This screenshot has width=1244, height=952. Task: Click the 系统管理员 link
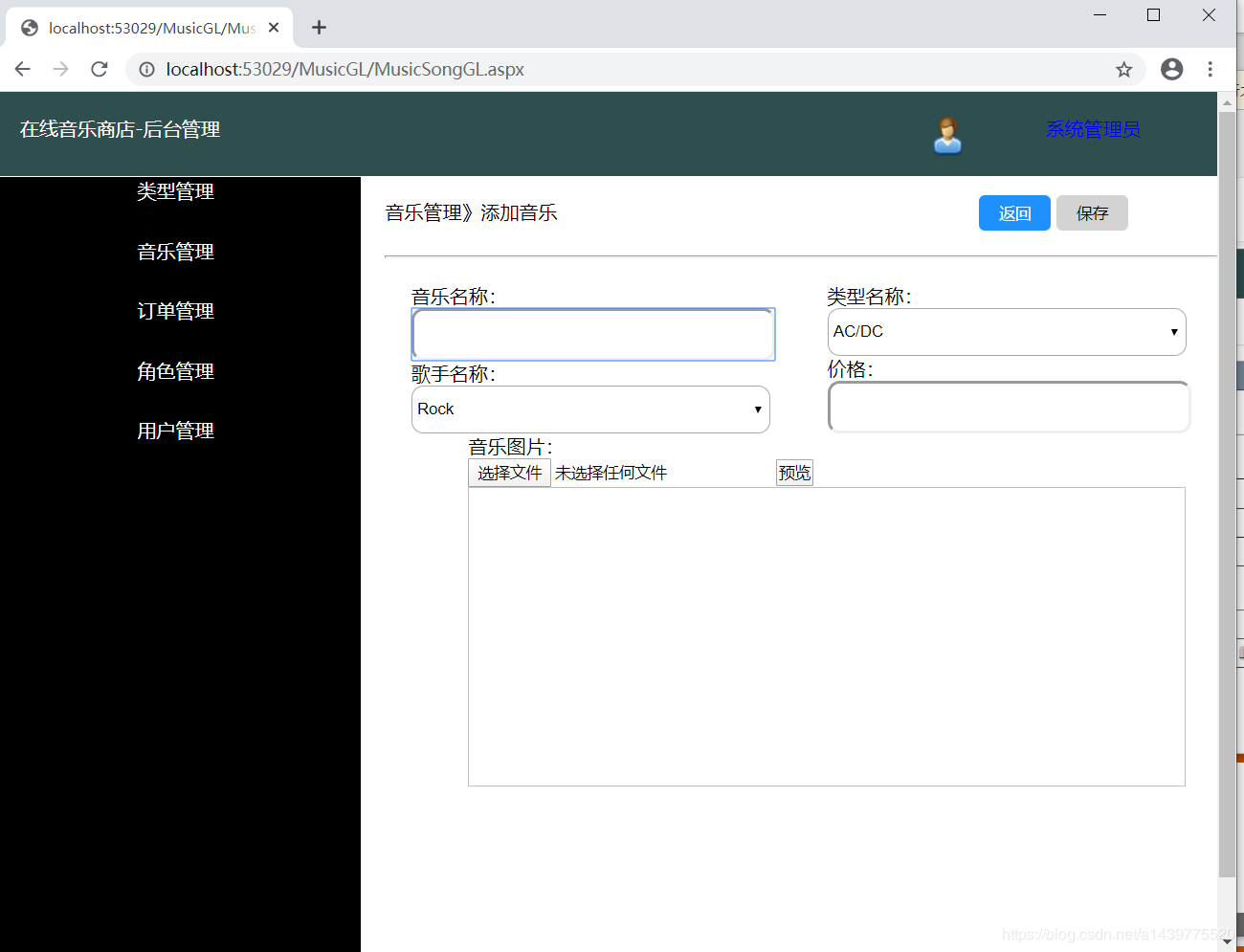(1093, 129)
